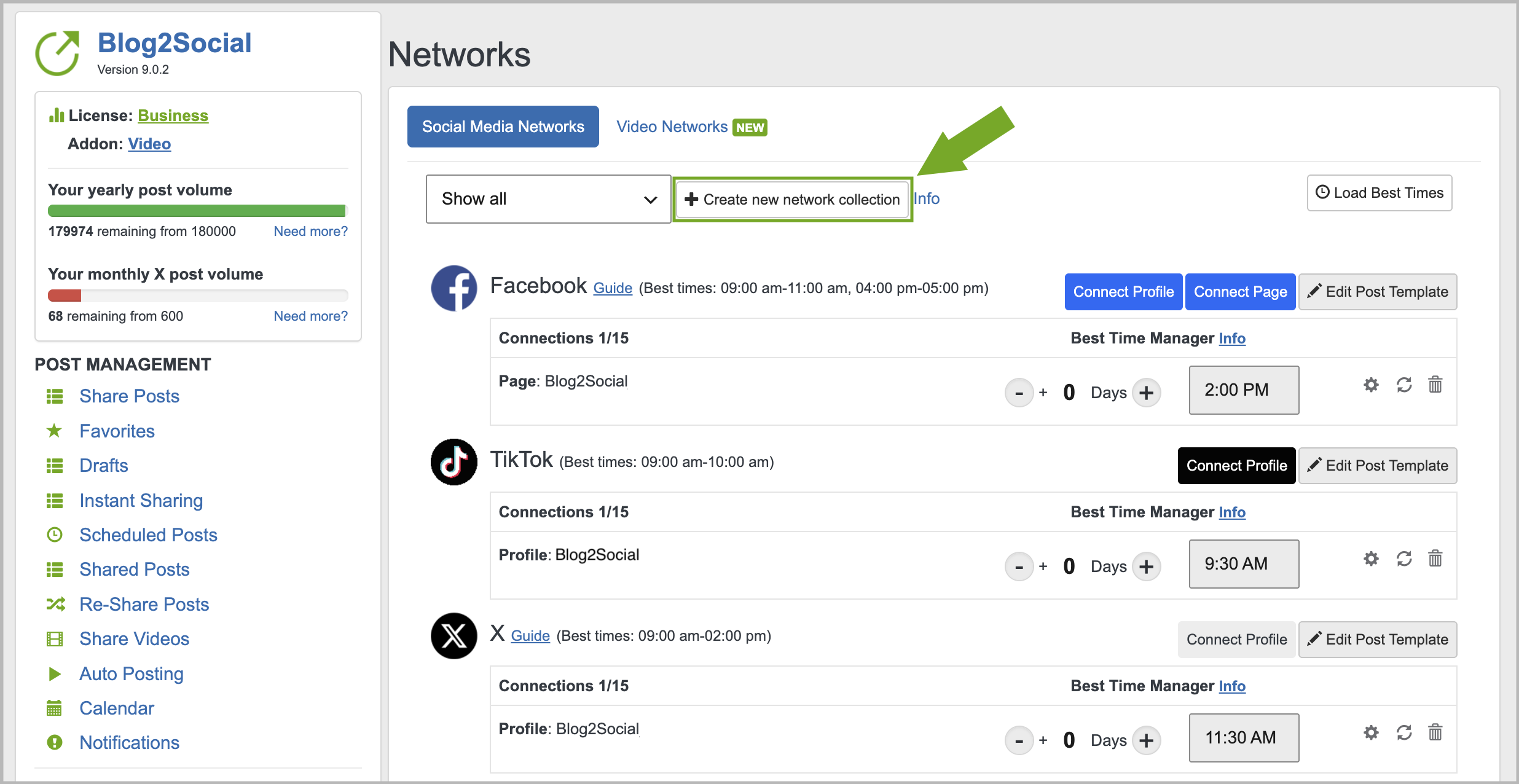Increase days for Facebook page
Image resolution: width=1519 pixels, height=784 pixels.
click(x=1146, y=393)
